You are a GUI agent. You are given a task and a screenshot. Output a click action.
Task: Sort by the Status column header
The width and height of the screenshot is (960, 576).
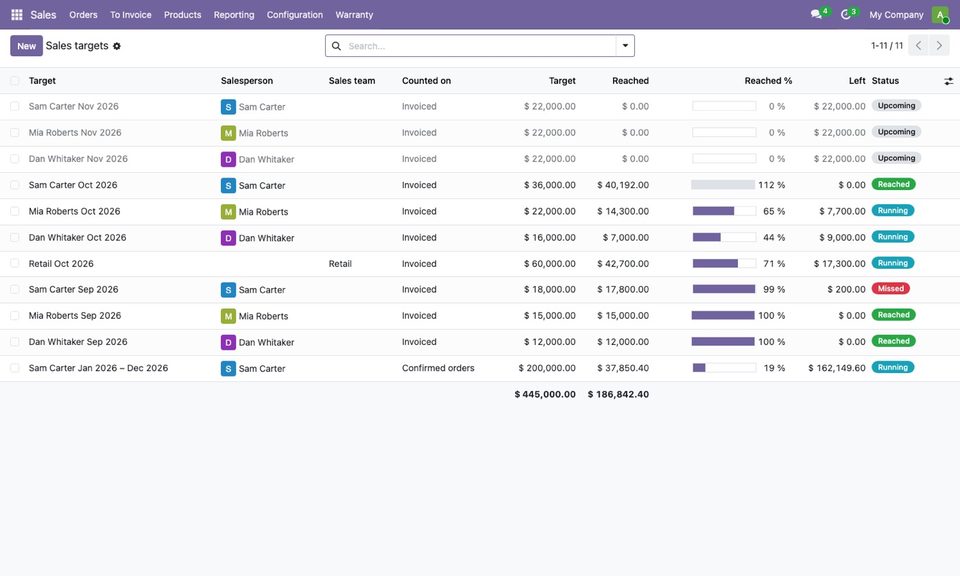(885, 81)
